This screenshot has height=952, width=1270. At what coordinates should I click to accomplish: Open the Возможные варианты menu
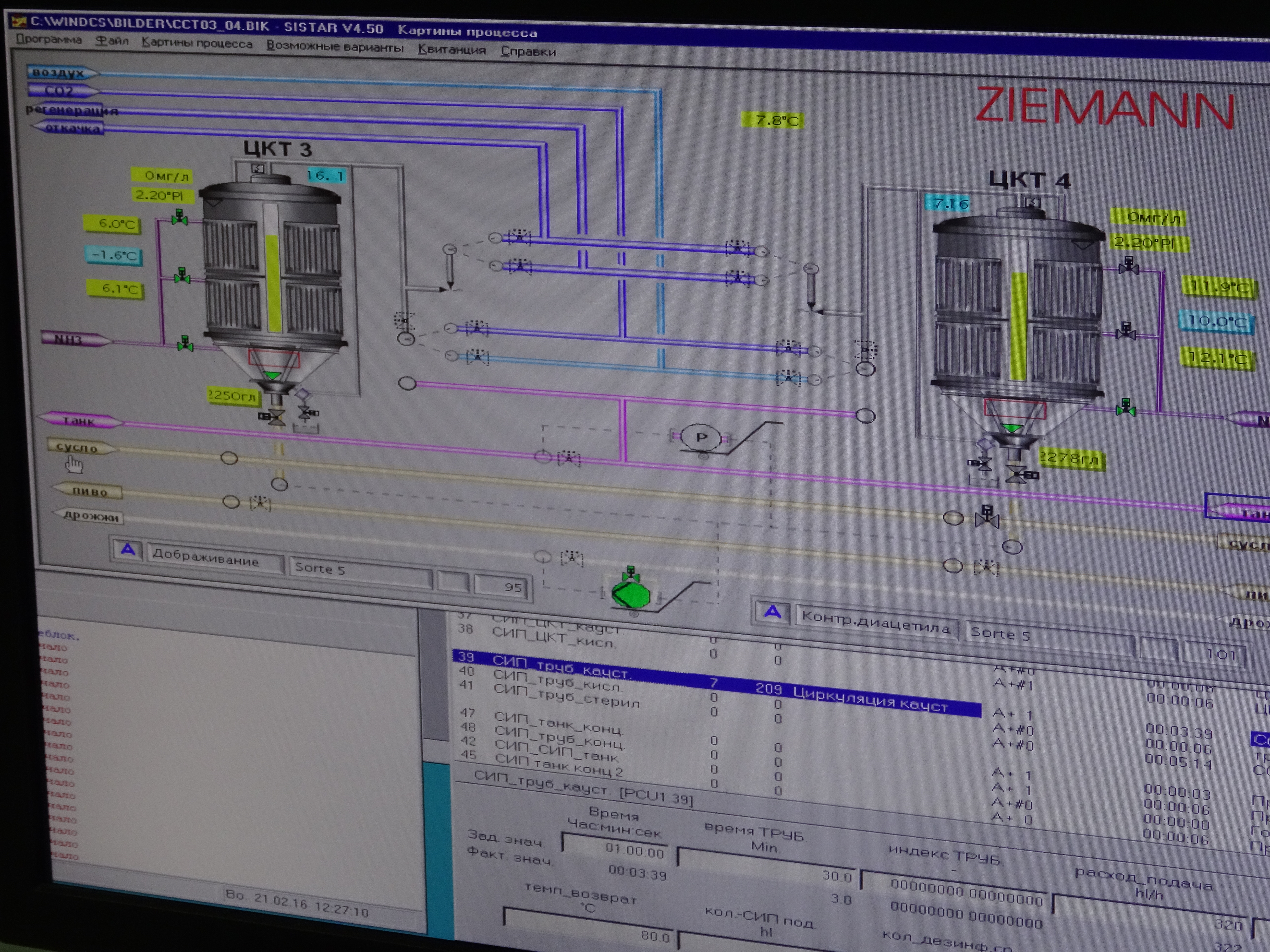tap(335, 47)
